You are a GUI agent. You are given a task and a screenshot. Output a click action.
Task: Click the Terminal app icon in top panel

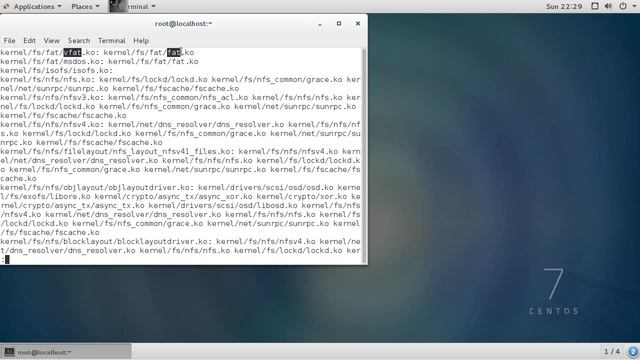click(x=118, y=6)
